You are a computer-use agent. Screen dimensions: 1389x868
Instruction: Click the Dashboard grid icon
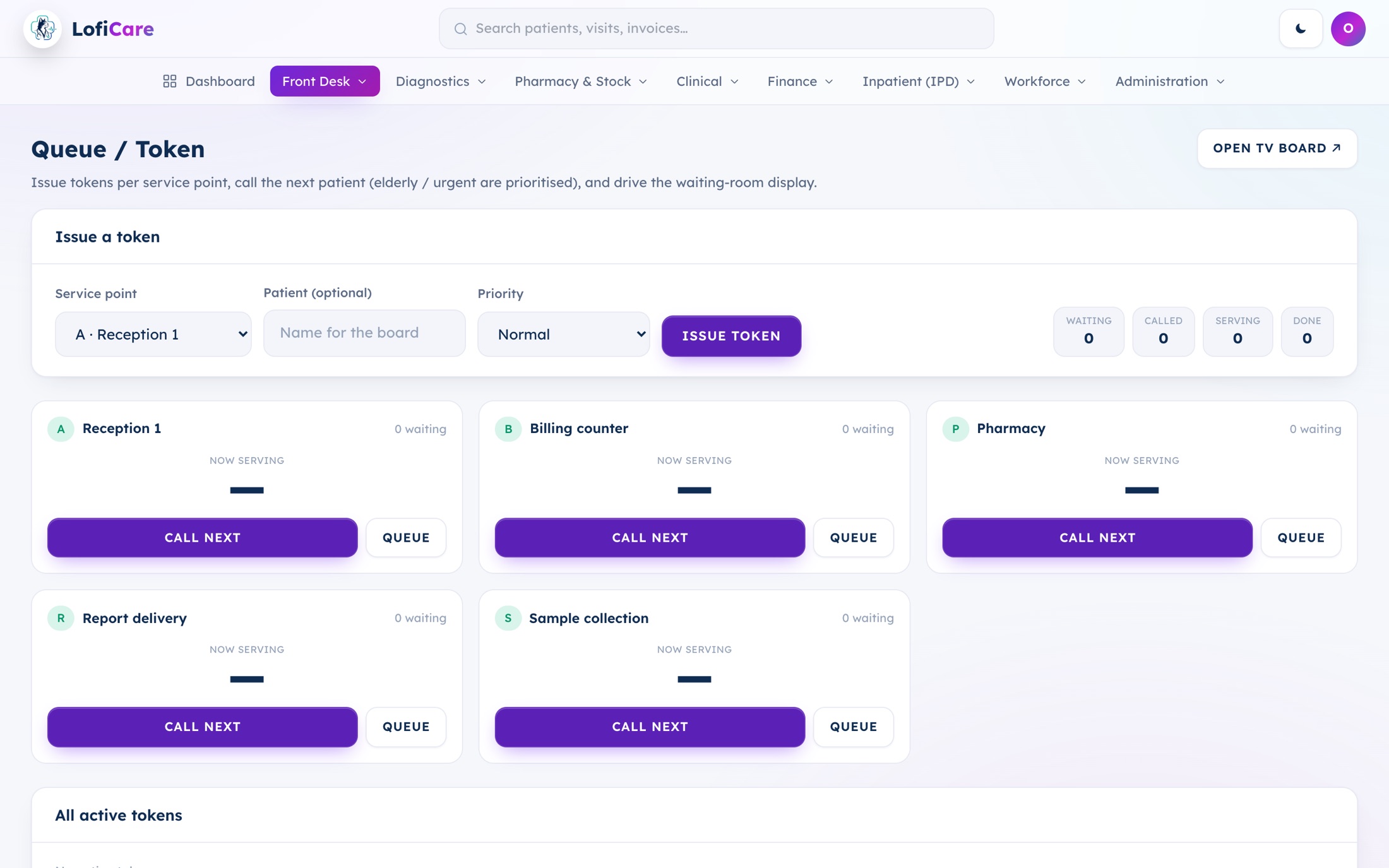[169, 81]
